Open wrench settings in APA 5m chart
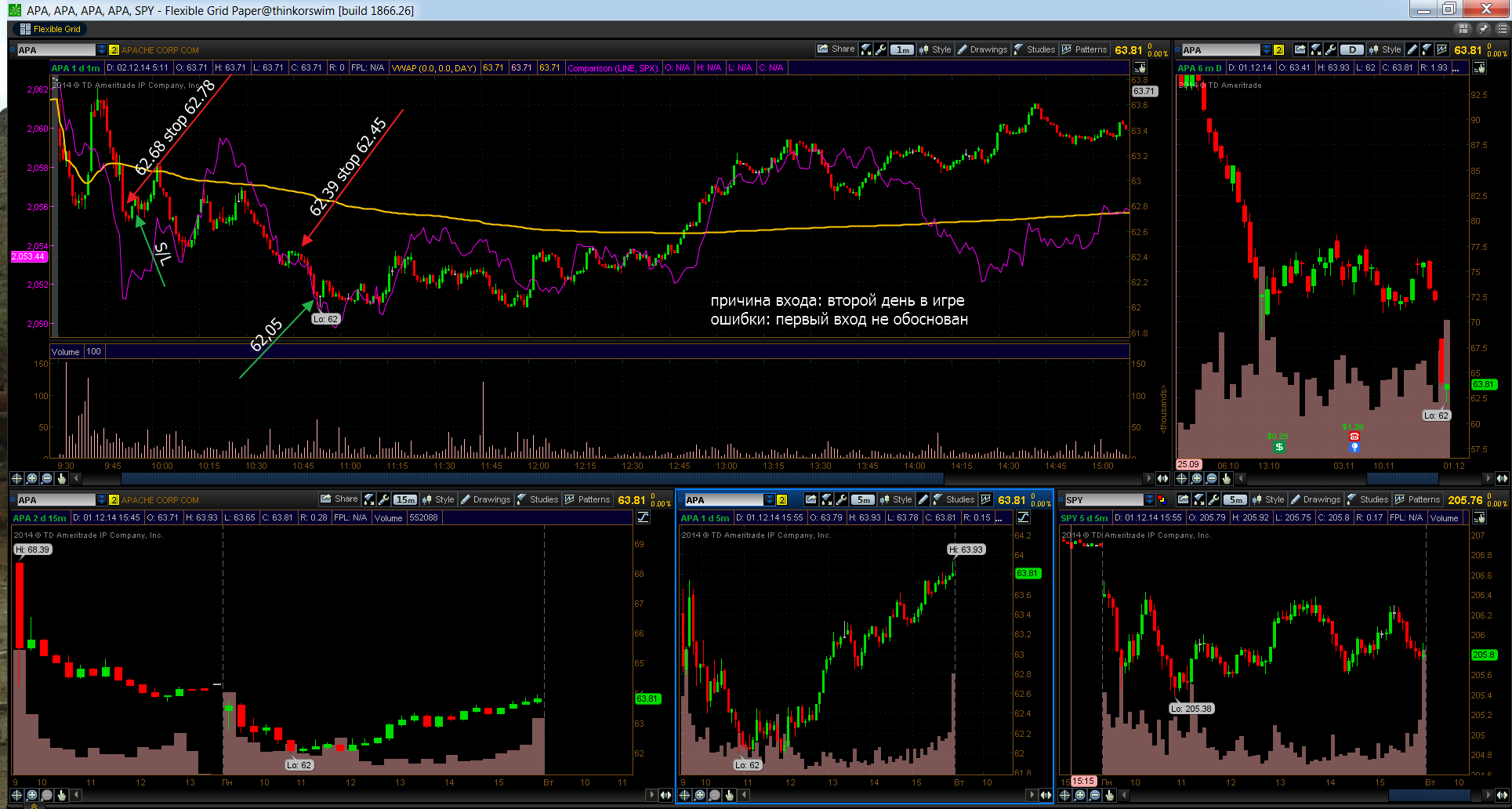Image resolution: width=1512 pixels, height=809 pixels. coord(841,499)
